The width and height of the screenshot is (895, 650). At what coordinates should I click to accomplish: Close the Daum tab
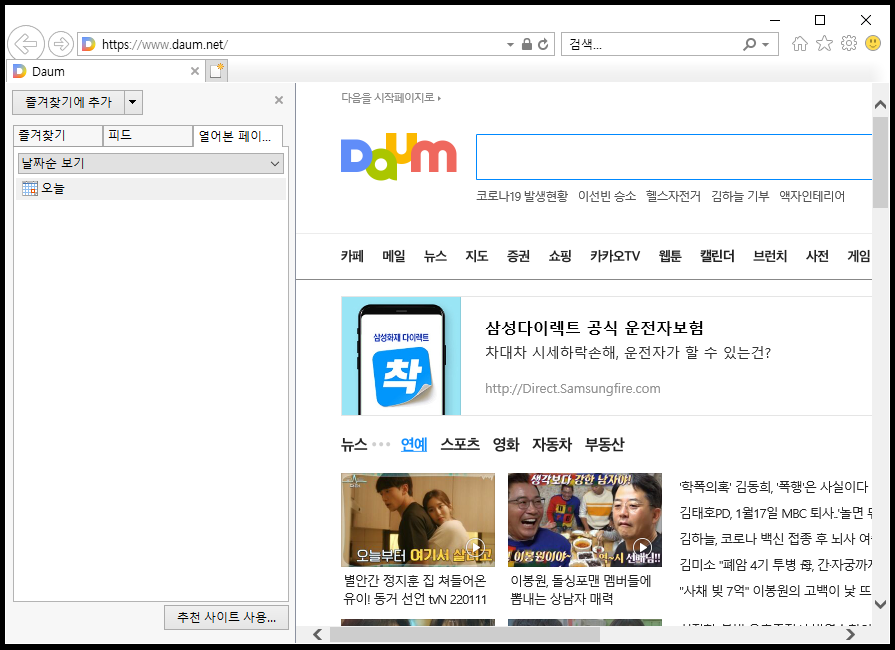195,71
